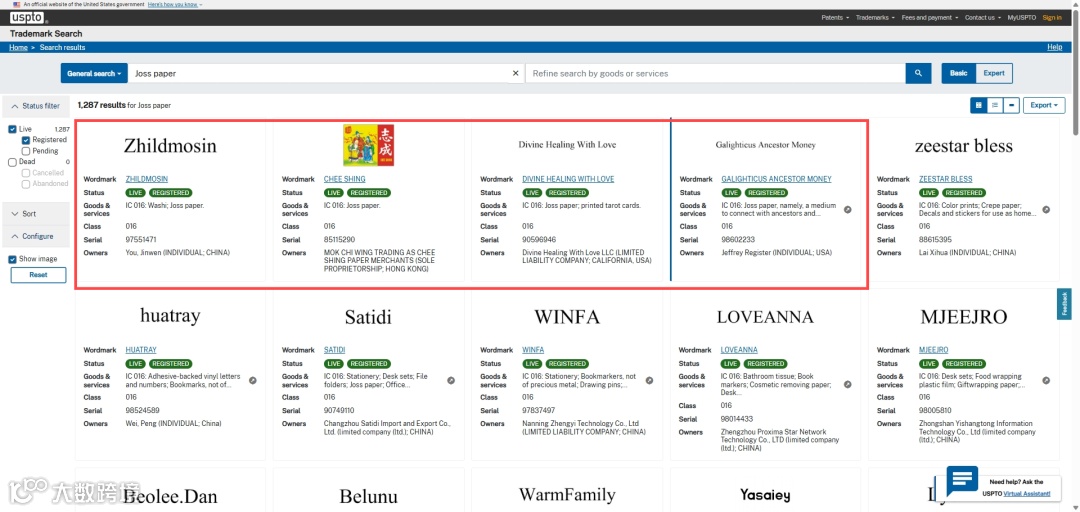Switch to compact row view

1010,105
